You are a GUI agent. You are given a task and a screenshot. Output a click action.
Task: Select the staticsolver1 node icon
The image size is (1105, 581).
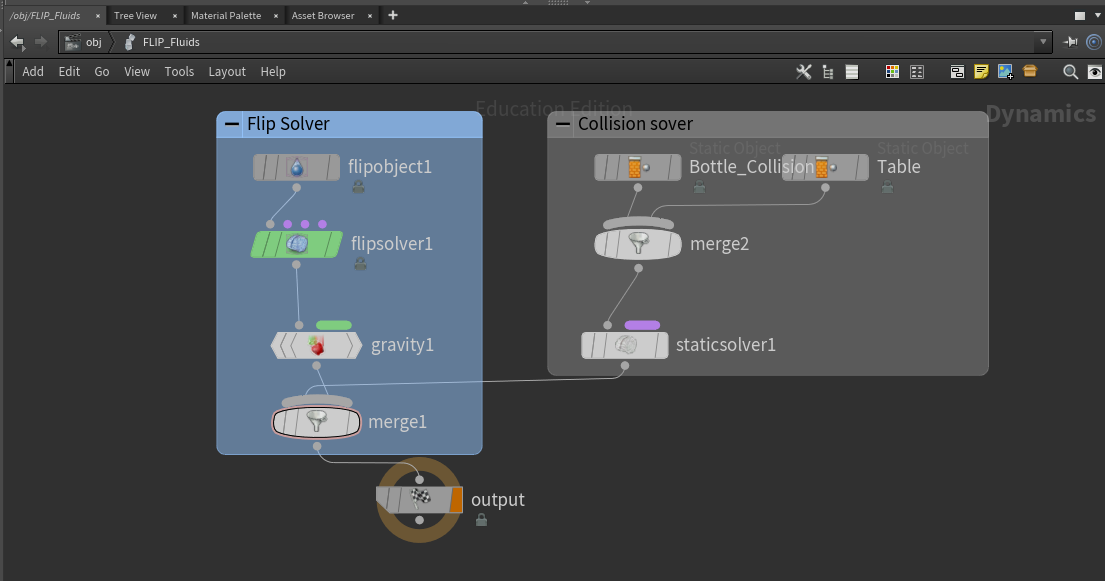625,345
